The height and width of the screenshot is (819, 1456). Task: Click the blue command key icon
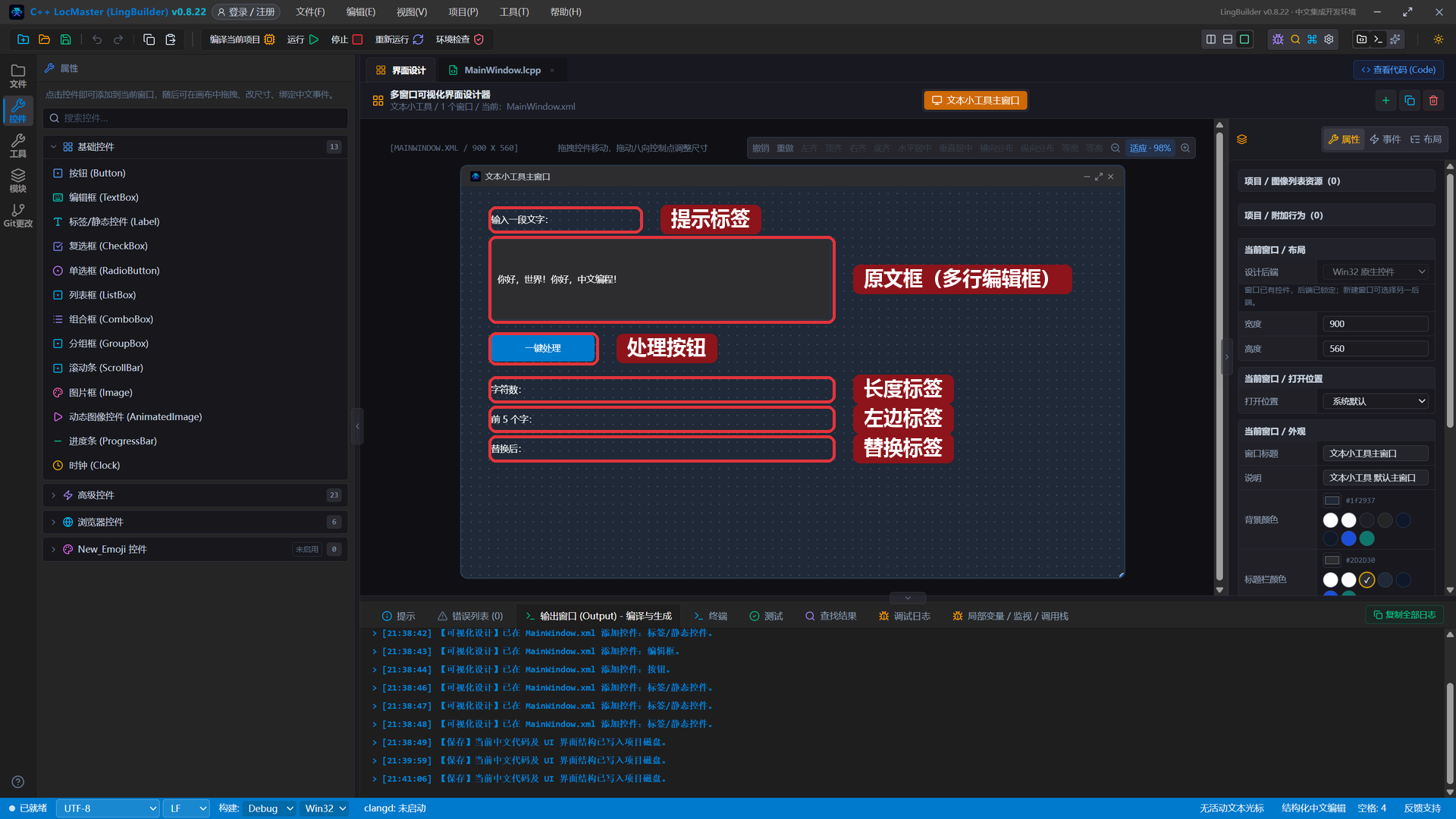[1312, 39]
